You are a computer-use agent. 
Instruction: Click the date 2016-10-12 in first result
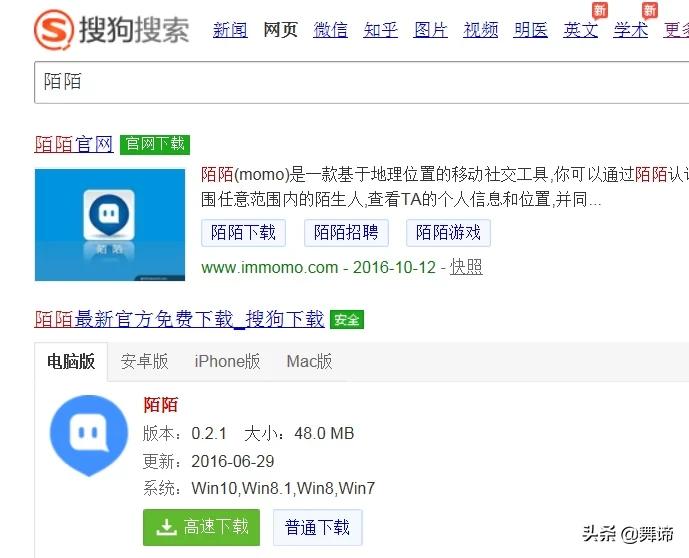pyautogui.click(x=394, y=267)
